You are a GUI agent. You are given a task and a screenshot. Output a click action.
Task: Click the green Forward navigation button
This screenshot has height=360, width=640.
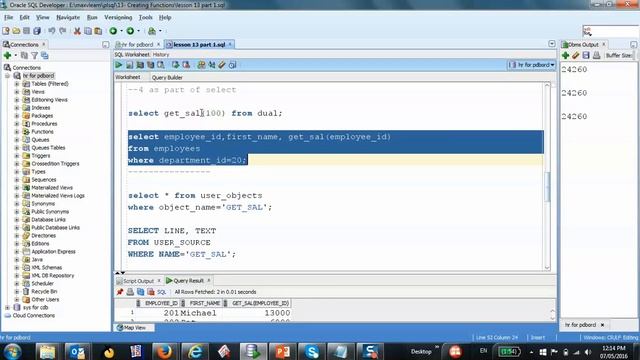[130, 31]
